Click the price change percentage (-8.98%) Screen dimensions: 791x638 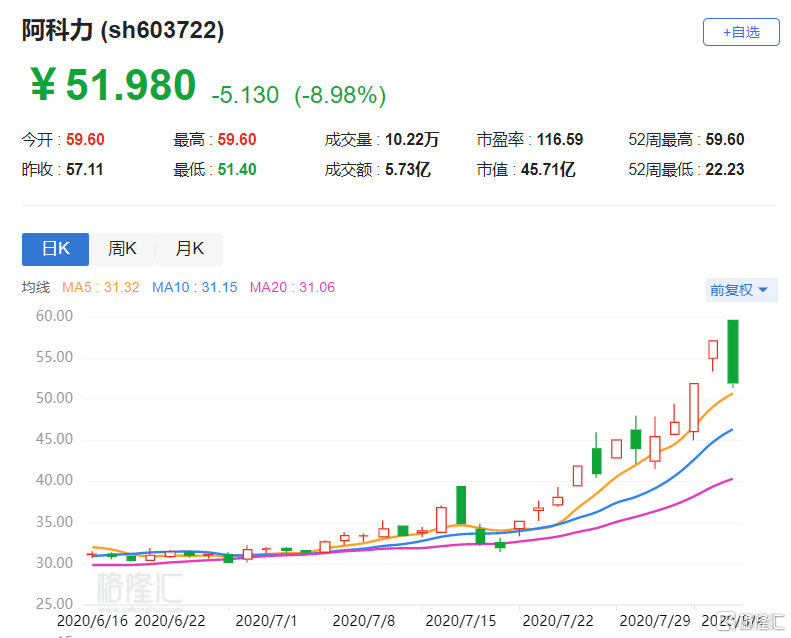339,95
